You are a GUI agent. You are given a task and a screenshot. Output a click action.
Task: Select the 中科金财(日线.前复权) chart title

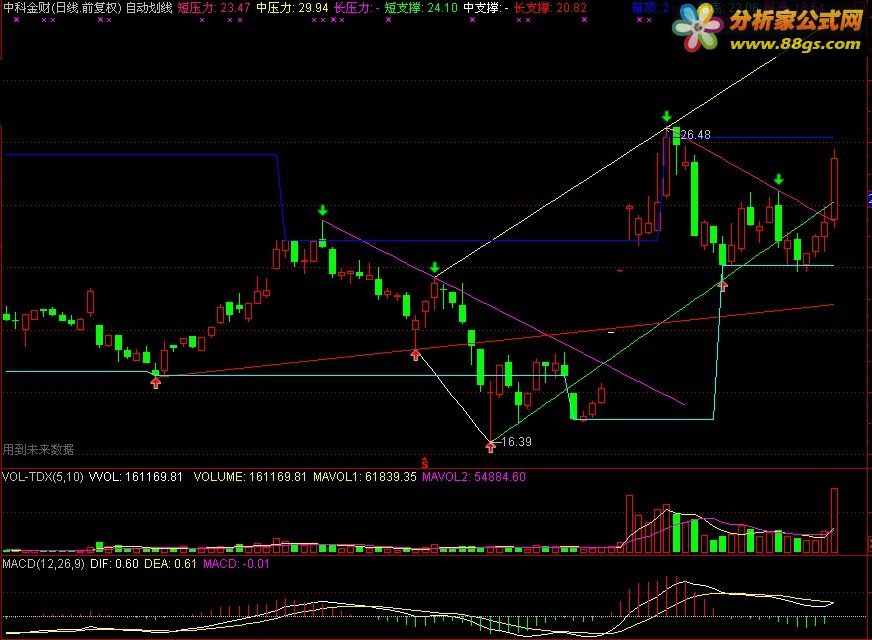[62, 8]
